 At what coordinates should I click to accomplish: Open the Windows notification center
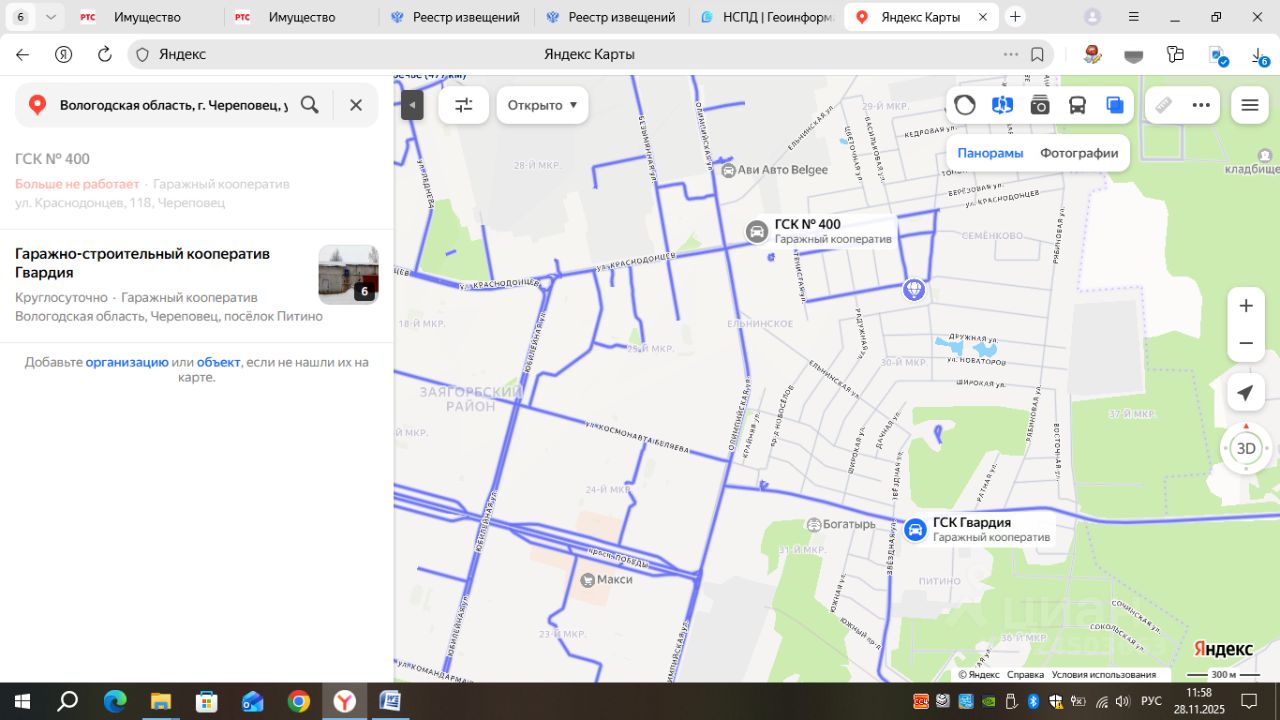(1249, 701)
